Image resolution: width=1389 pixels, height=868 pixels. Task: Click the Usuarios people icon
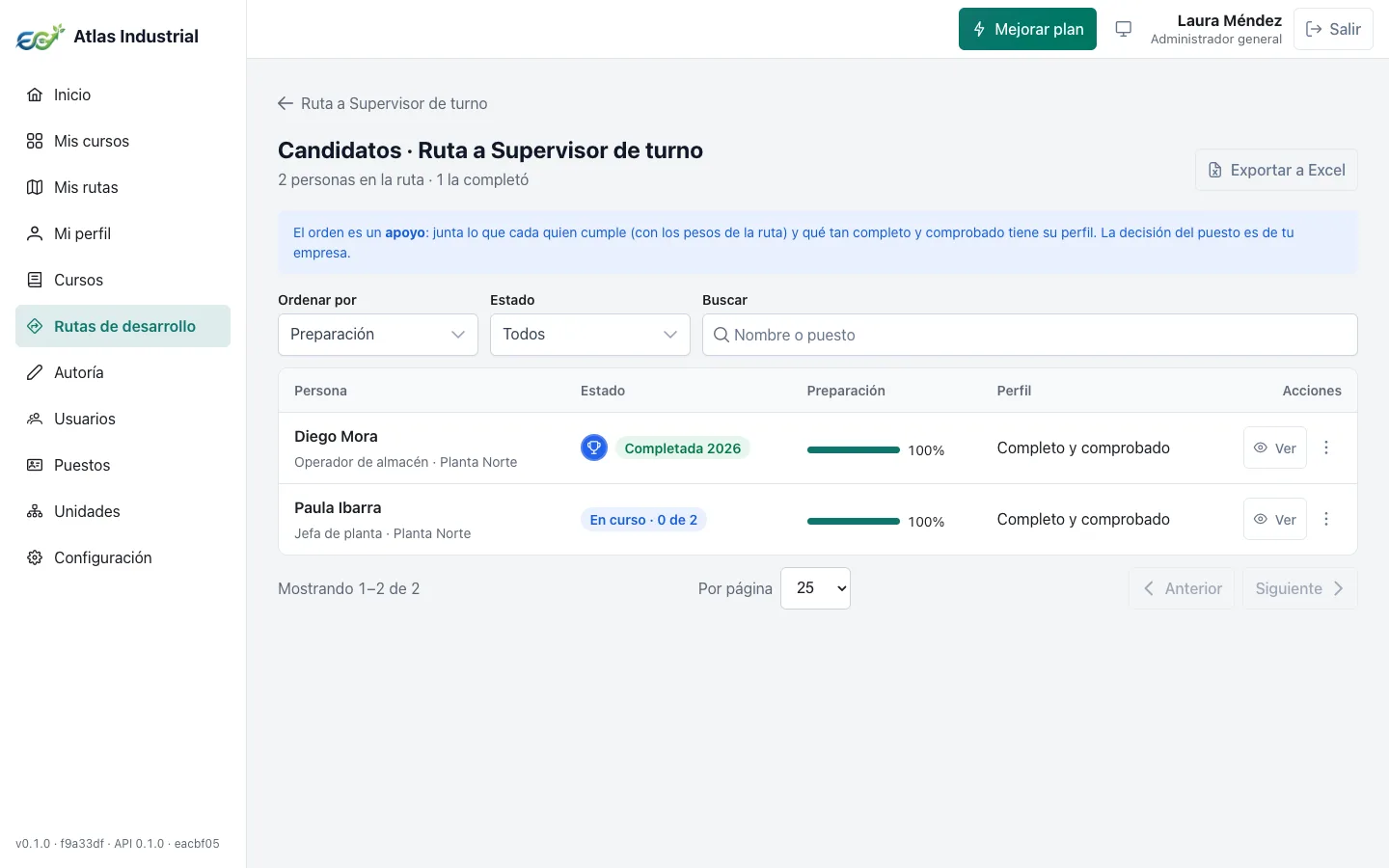tap(35, 419)
